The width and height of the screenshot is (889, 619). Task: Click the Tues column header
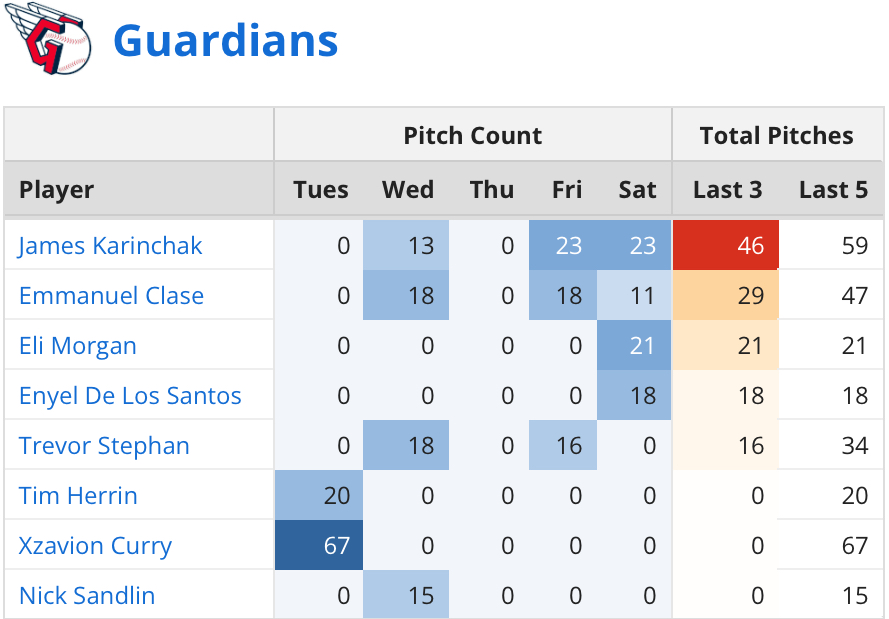pyautogui.click(x=321, y=190)
